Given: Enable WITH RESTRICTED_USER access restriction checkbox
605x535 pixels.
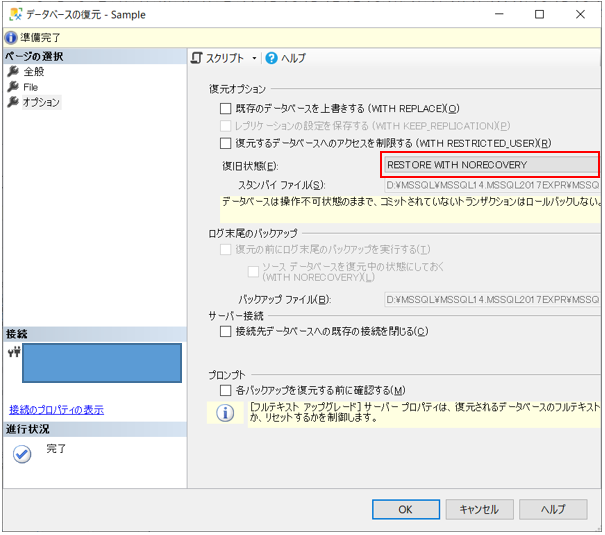Looking at the screenshot, I should [x=226, y=143].
